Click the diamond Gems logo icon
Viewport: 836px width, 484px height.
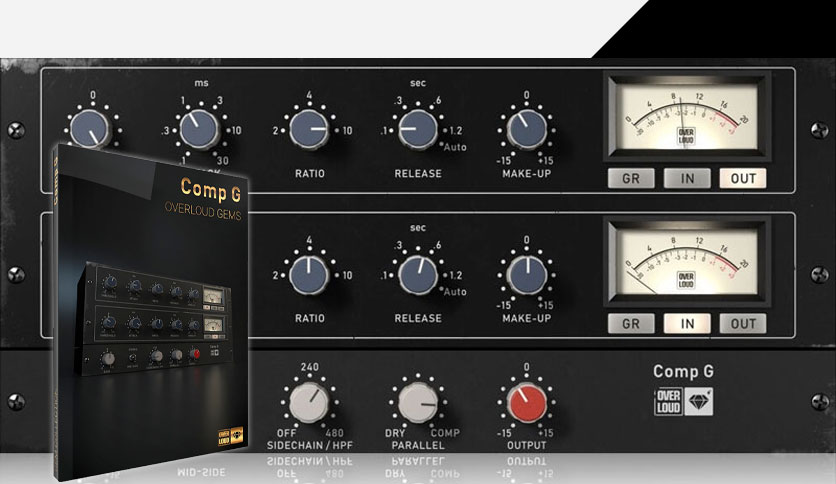(x=698, y=402)
